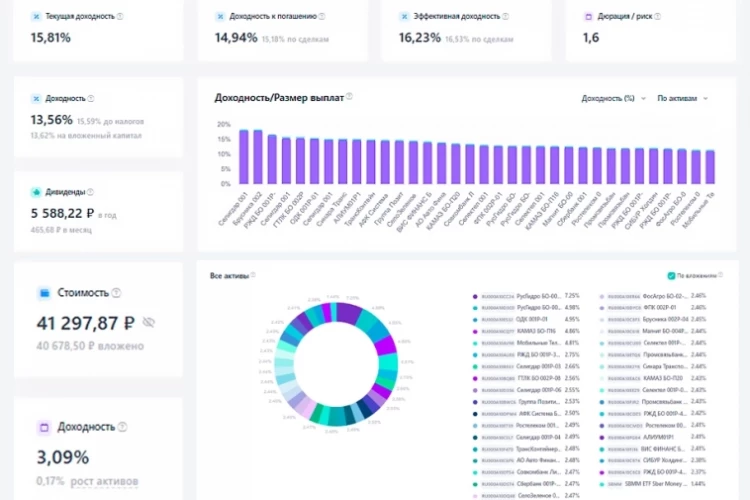Click the 0,17% рост активов text
750x500 pixels.
click(87, 481)
